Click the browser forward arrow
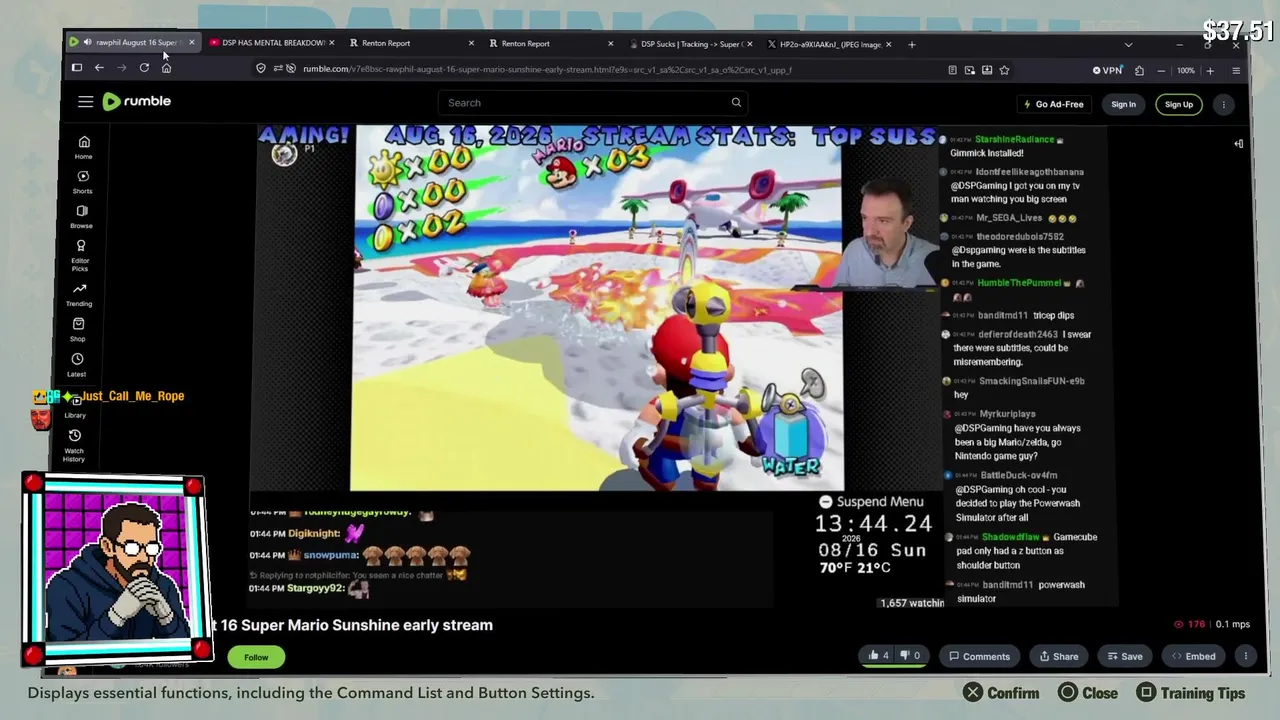 pyautogui.click(x=121, y=68)
